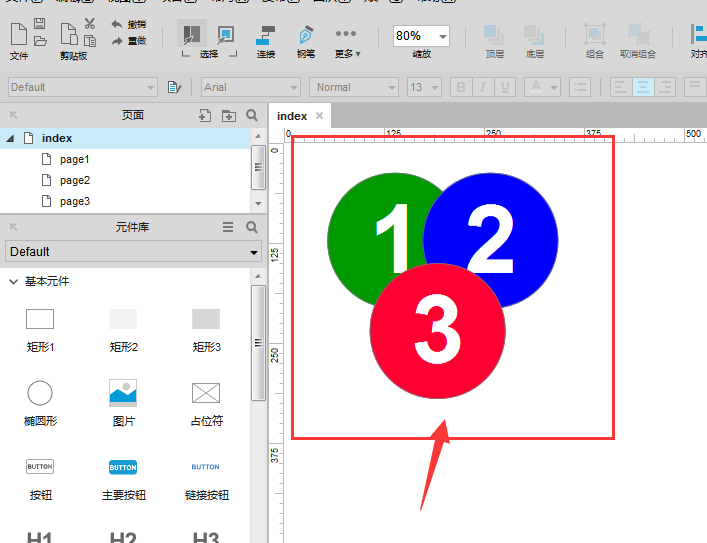Click the style editor icon

(174, 87)
